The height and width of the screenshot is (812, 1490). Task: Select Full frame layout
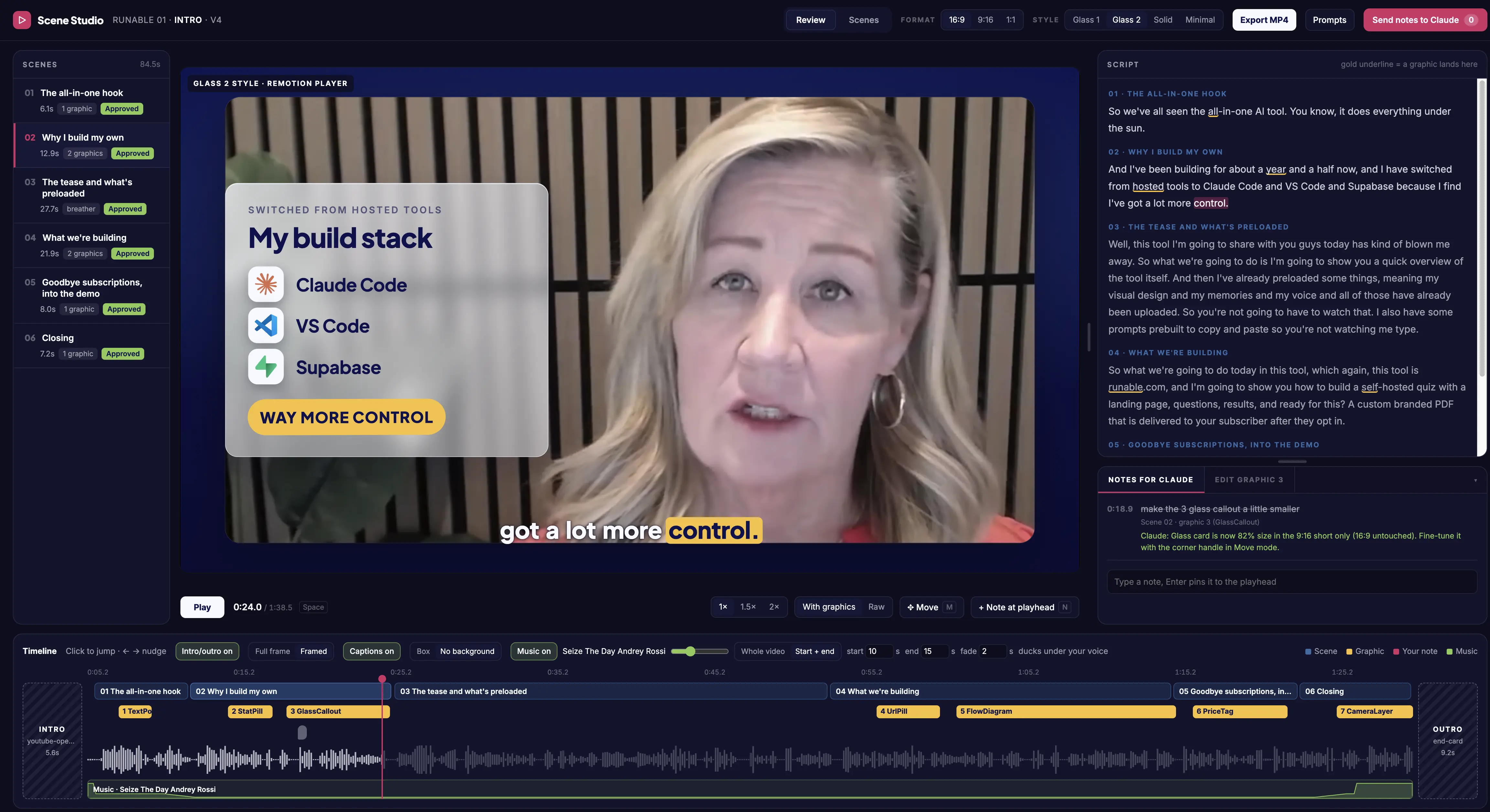[x=273, y=651]
